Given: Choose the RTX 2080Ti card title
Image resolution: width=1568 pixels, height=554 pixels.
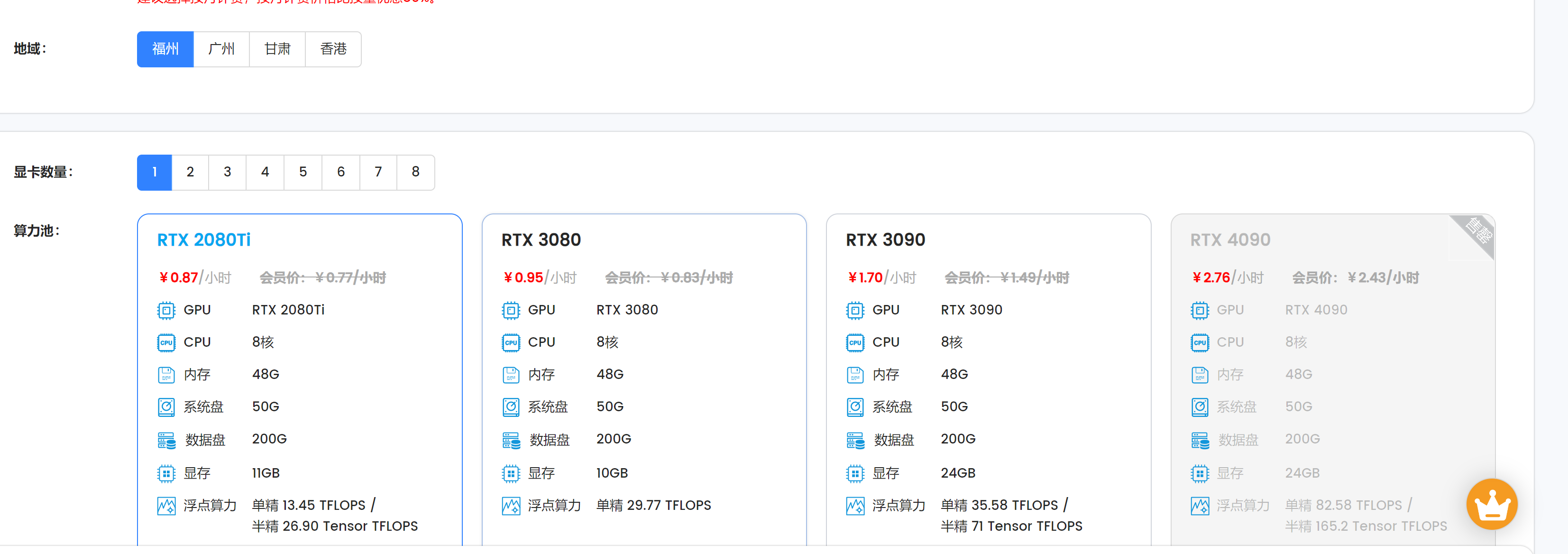Looking at the screenshot, I should pyautogui.click(x=204, y=240).
